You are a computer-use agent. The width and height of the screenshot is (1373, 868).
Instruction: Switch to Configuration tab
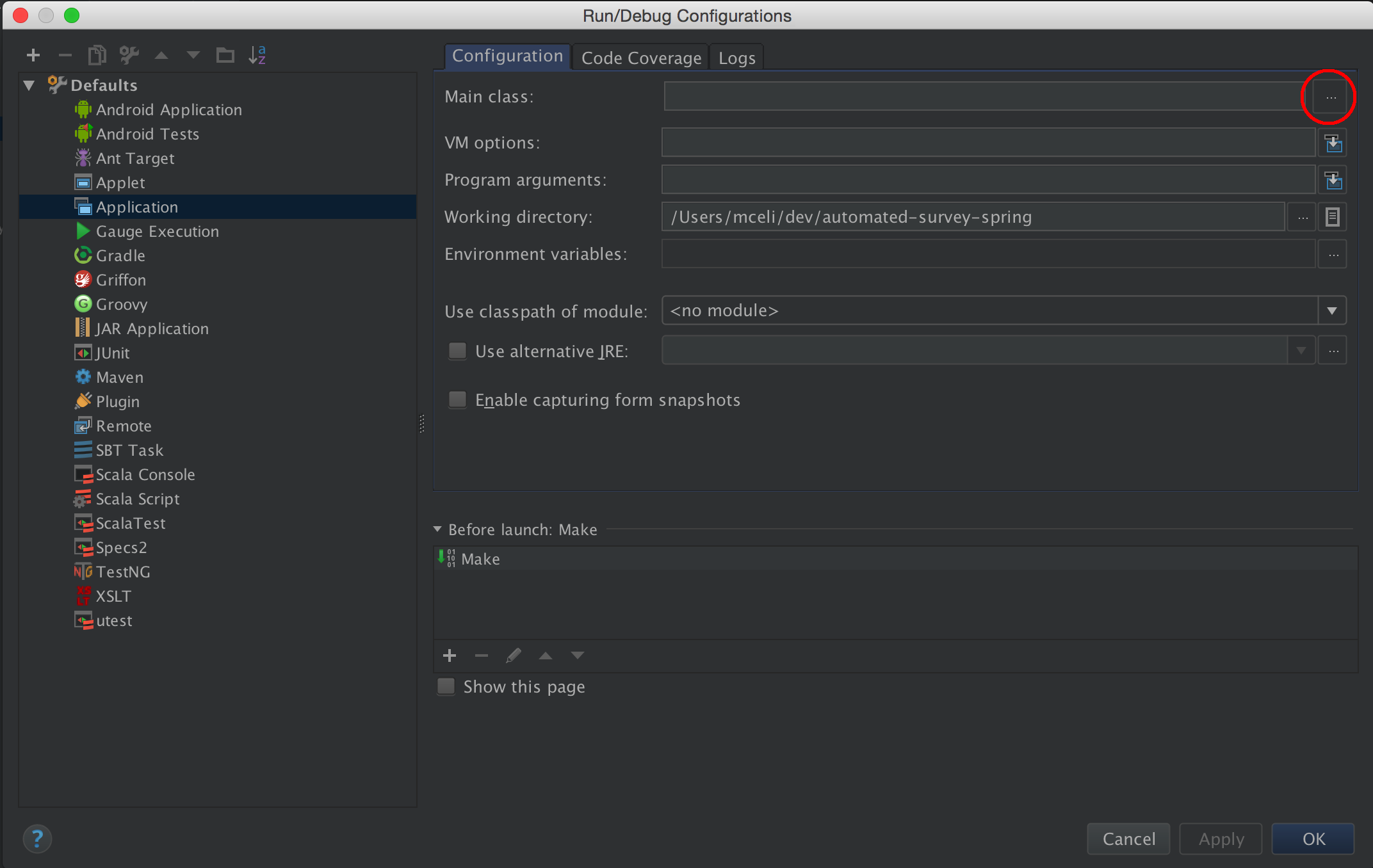tap(507, 56)
